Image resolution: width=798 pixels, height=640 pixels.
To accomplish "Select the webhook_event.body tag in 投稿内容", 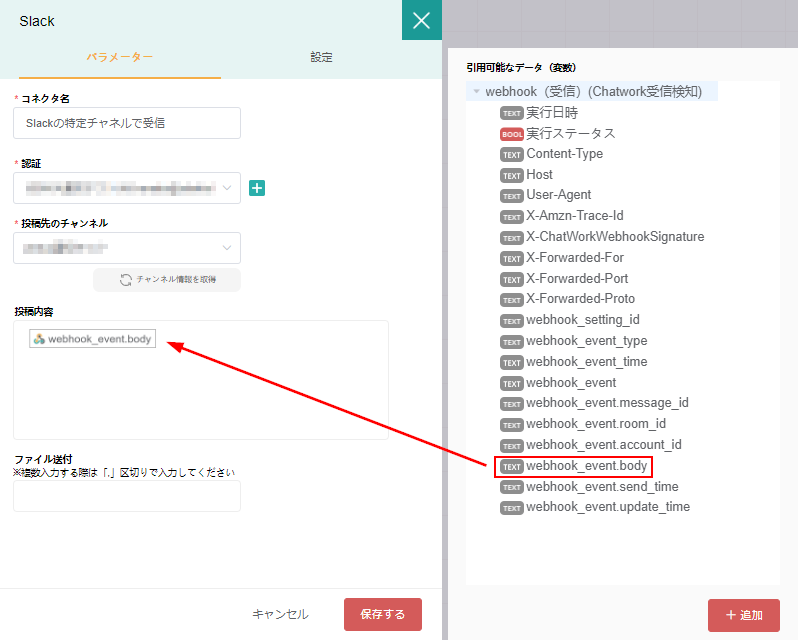I will click(x=93, y=339).
